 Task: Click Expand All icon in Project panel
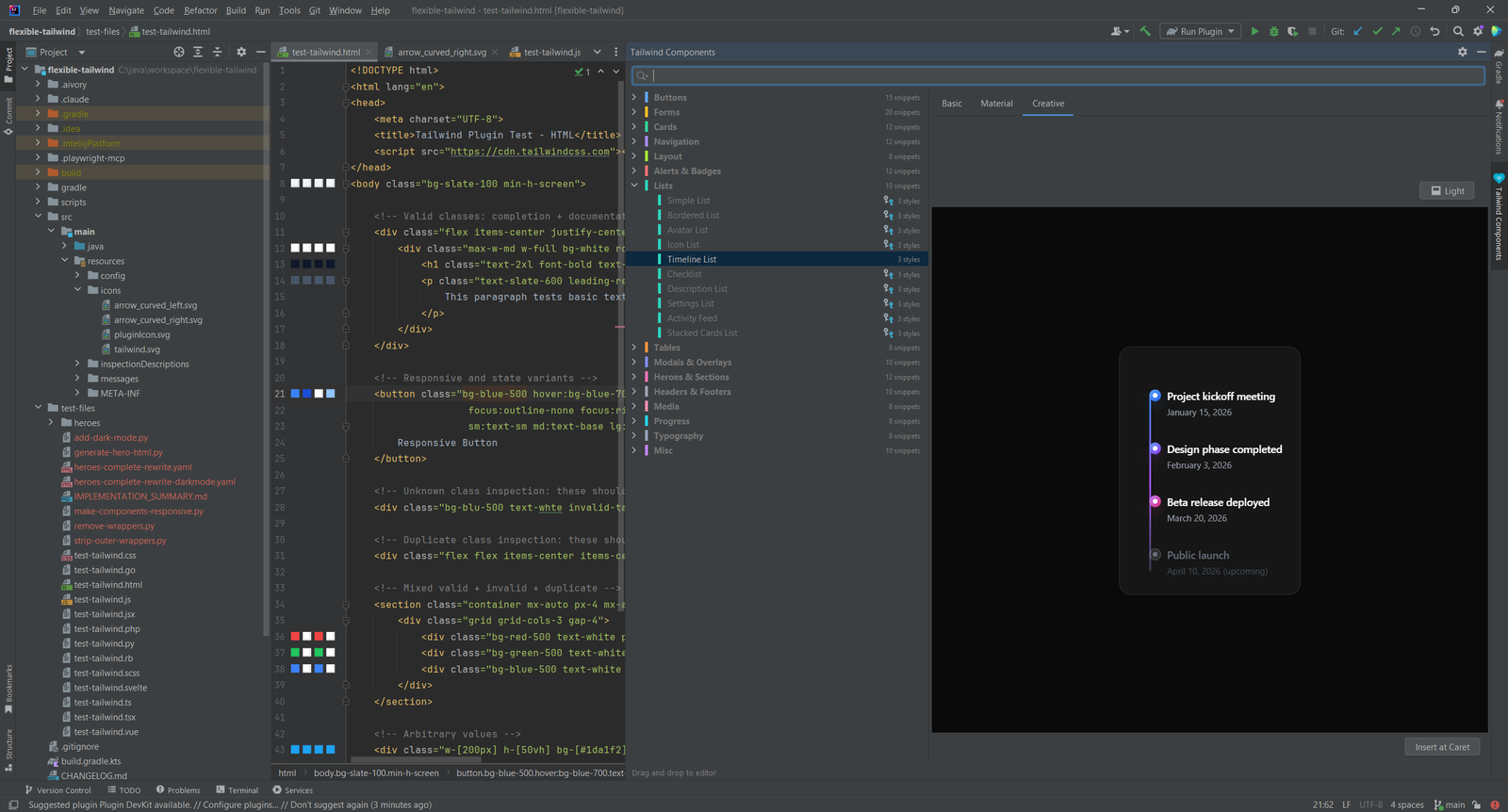(198, 52)
